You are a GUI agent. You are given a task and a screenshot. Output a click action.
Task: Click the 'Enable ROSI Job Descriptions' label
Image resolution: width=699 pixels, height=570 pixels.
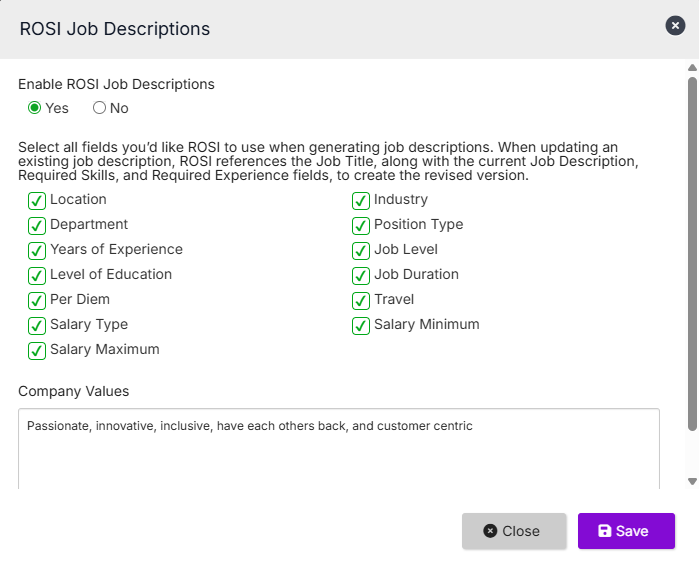click(x=116, y=84)
